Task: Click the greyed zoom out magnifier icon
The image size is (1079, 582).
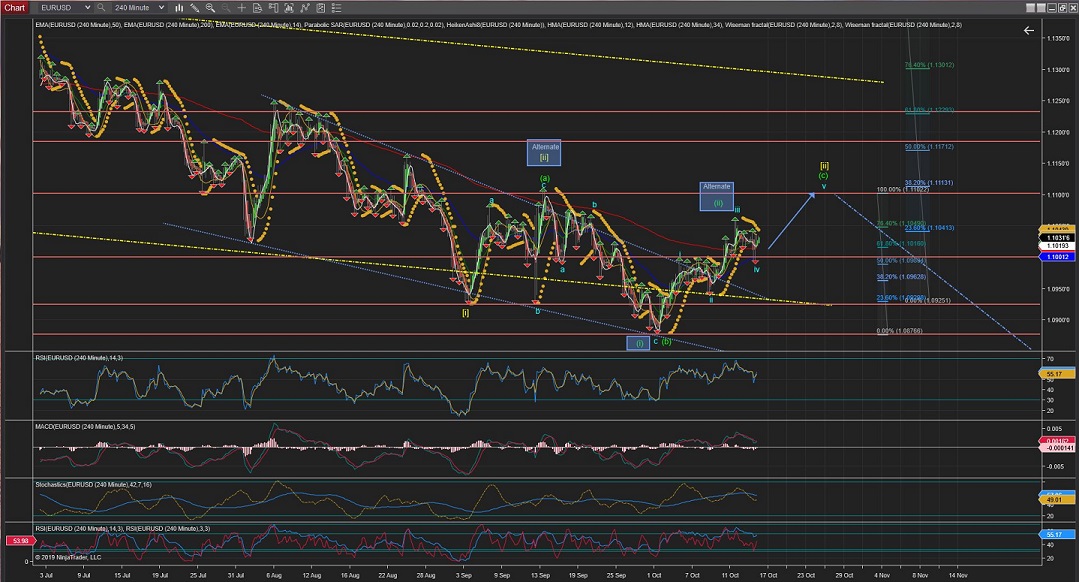Action: pyautogui.click(x=226, y=8)
